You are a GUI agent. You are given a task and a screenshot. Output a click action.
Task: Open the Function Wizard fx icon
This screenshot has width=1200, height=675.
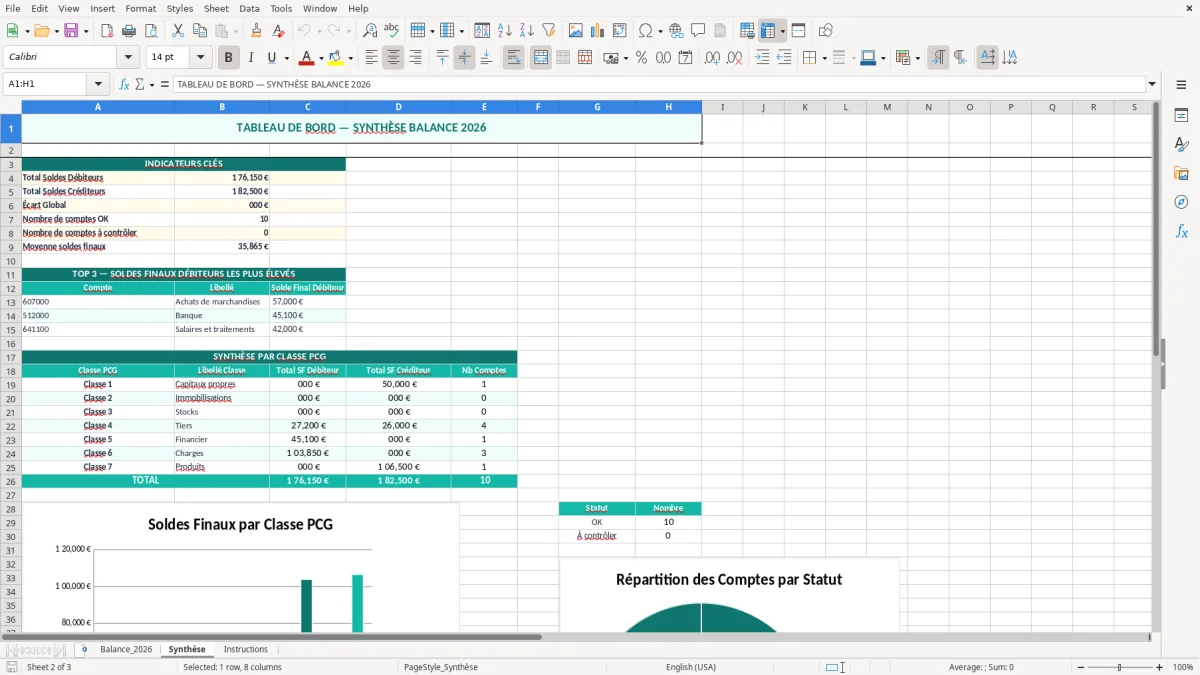(x=124, y=84)
